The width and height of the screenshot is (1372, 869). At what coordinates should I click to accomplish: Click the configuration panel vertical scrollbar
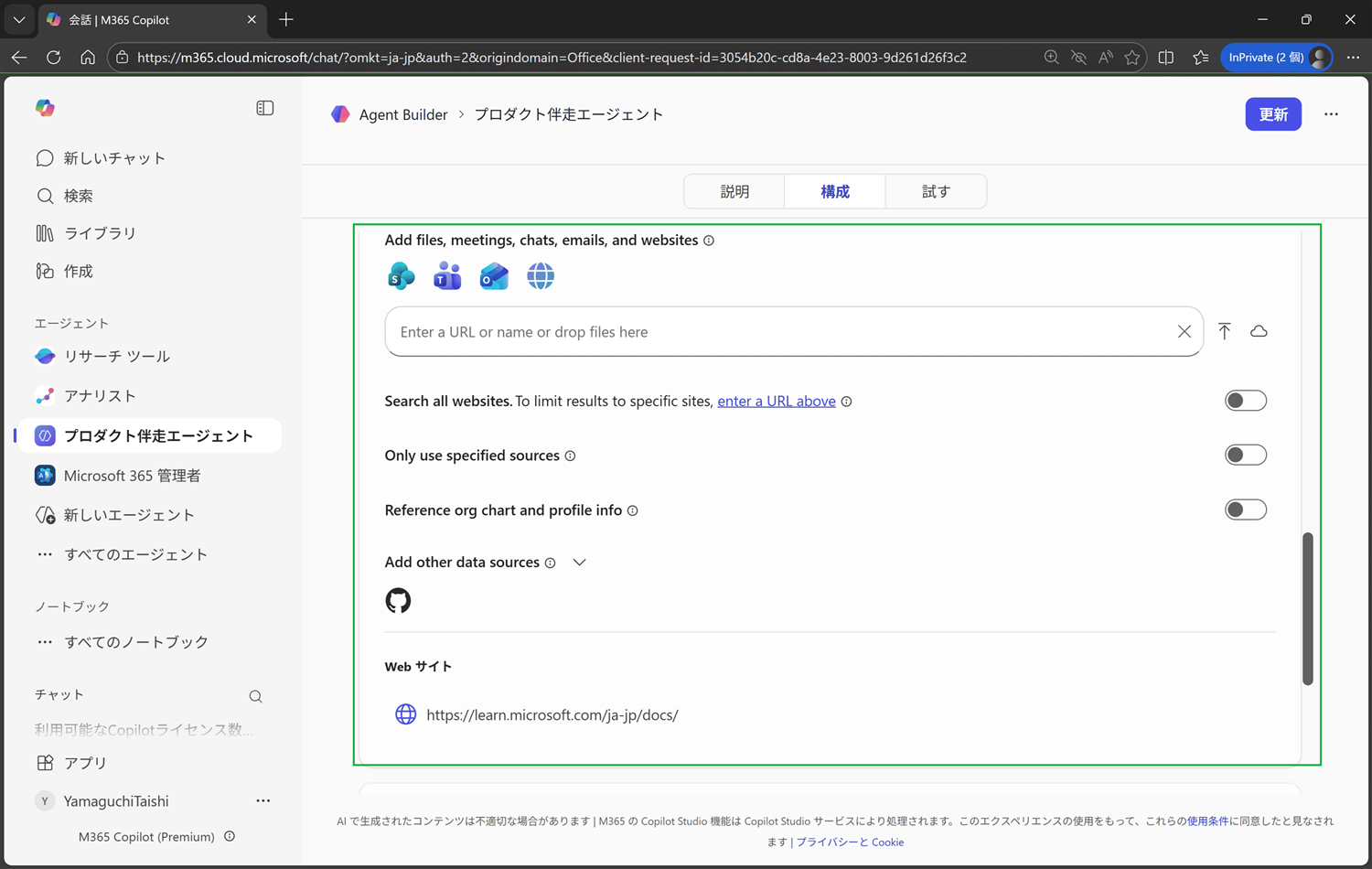pos(1308,608)
